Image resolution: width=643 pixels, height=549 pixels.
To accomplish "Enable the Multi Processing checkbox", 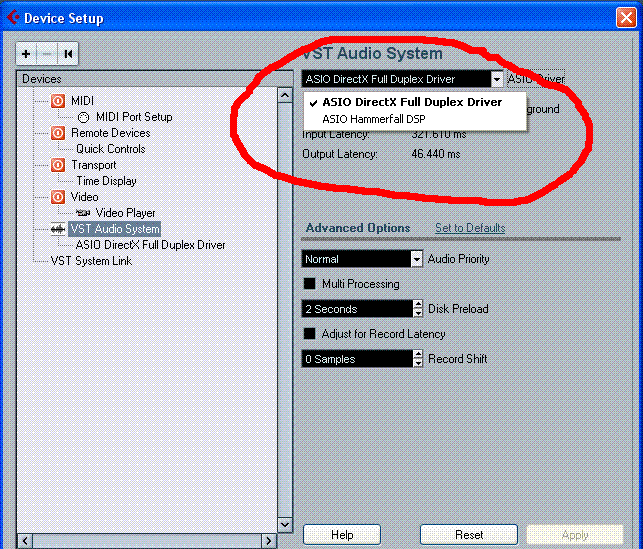I will [x=309, y=284].
